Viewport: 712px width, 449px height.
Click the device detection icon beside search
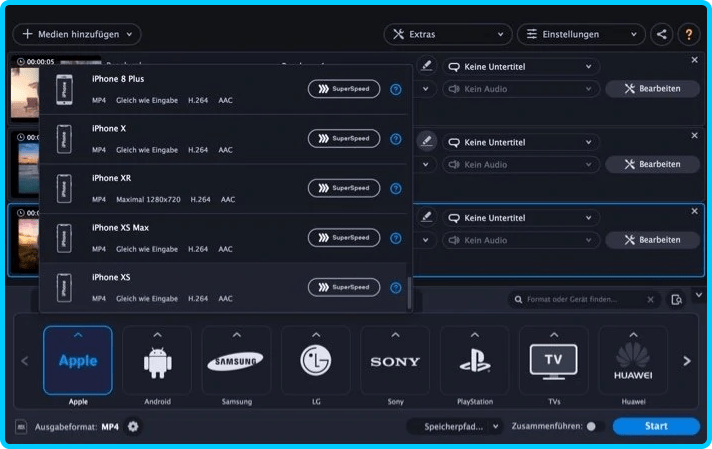pos(676,300)
